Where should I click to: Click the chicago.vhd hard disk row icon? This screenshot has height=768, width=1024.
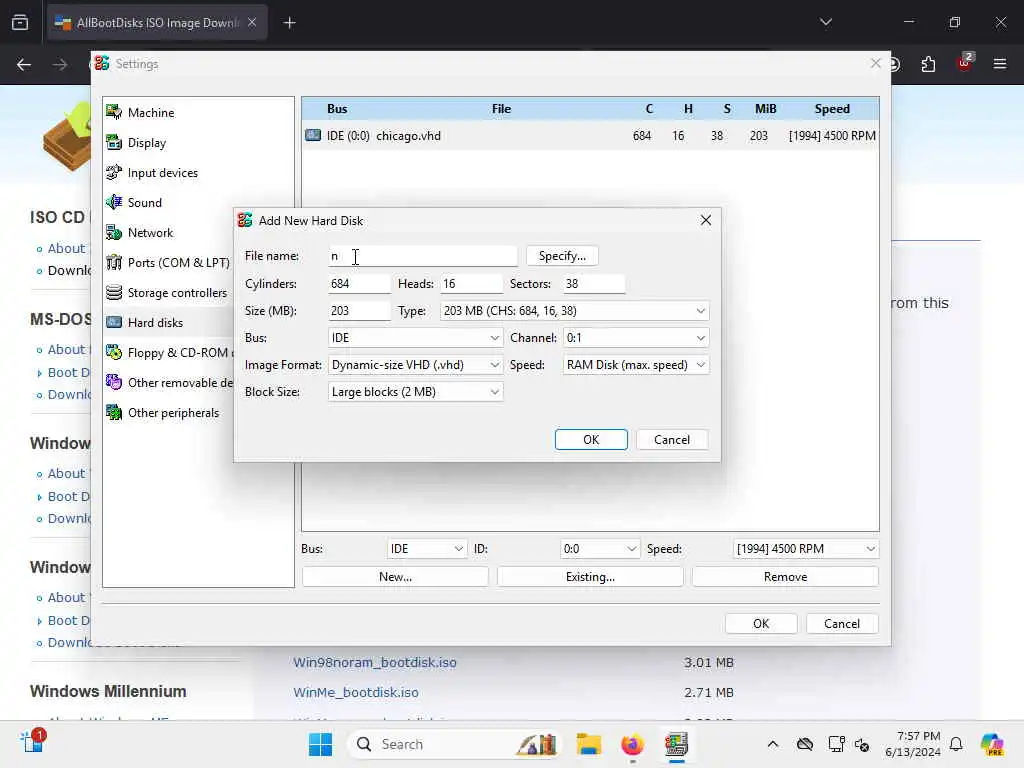[313, 136]
